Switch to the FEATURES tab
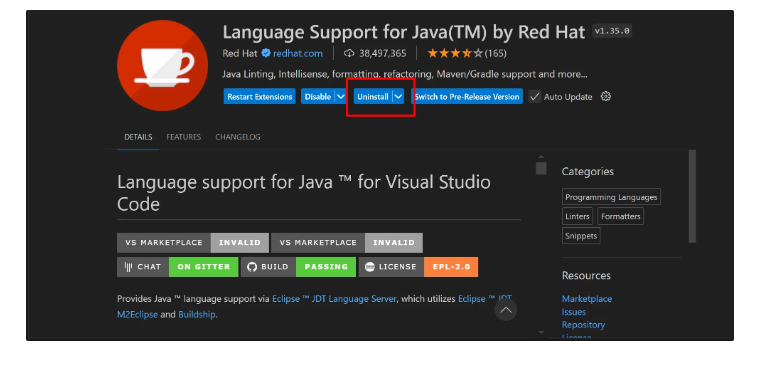 point(184,137)
